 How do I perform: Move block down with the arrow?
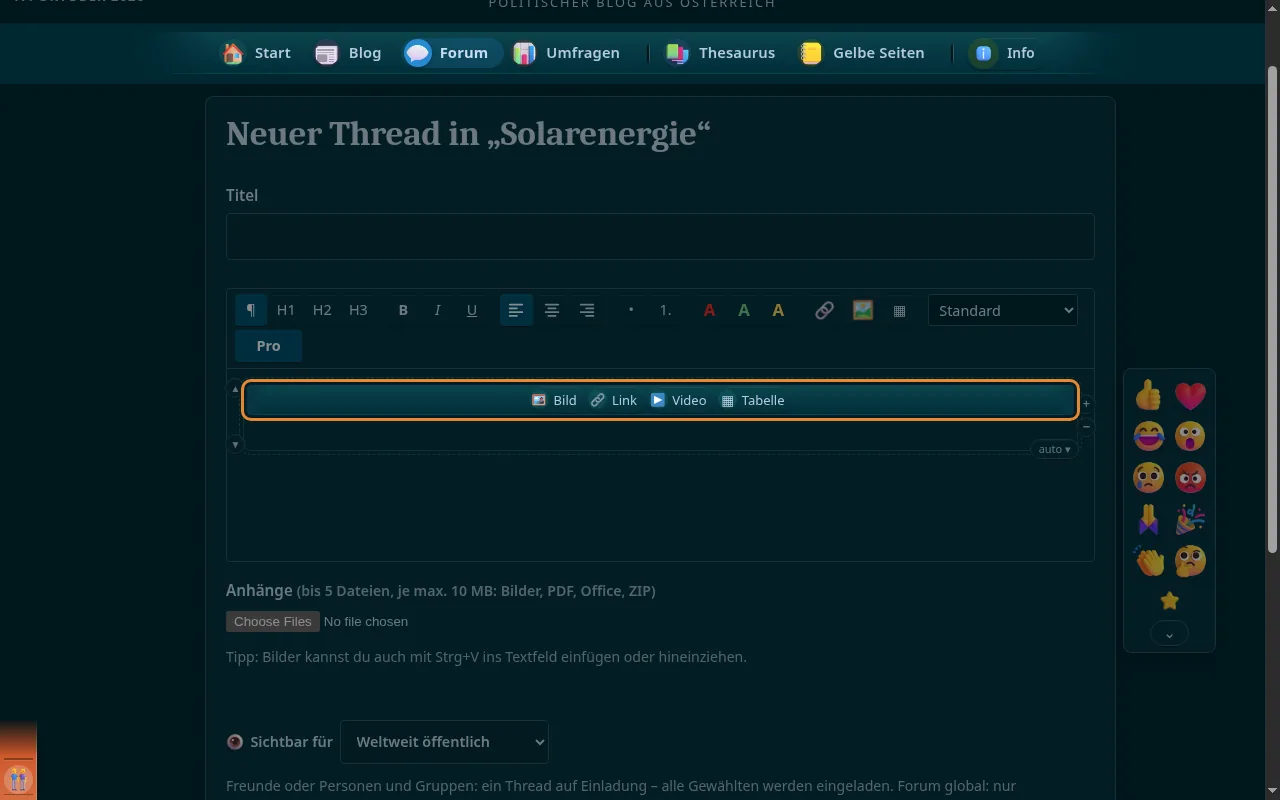click(236, 444)
